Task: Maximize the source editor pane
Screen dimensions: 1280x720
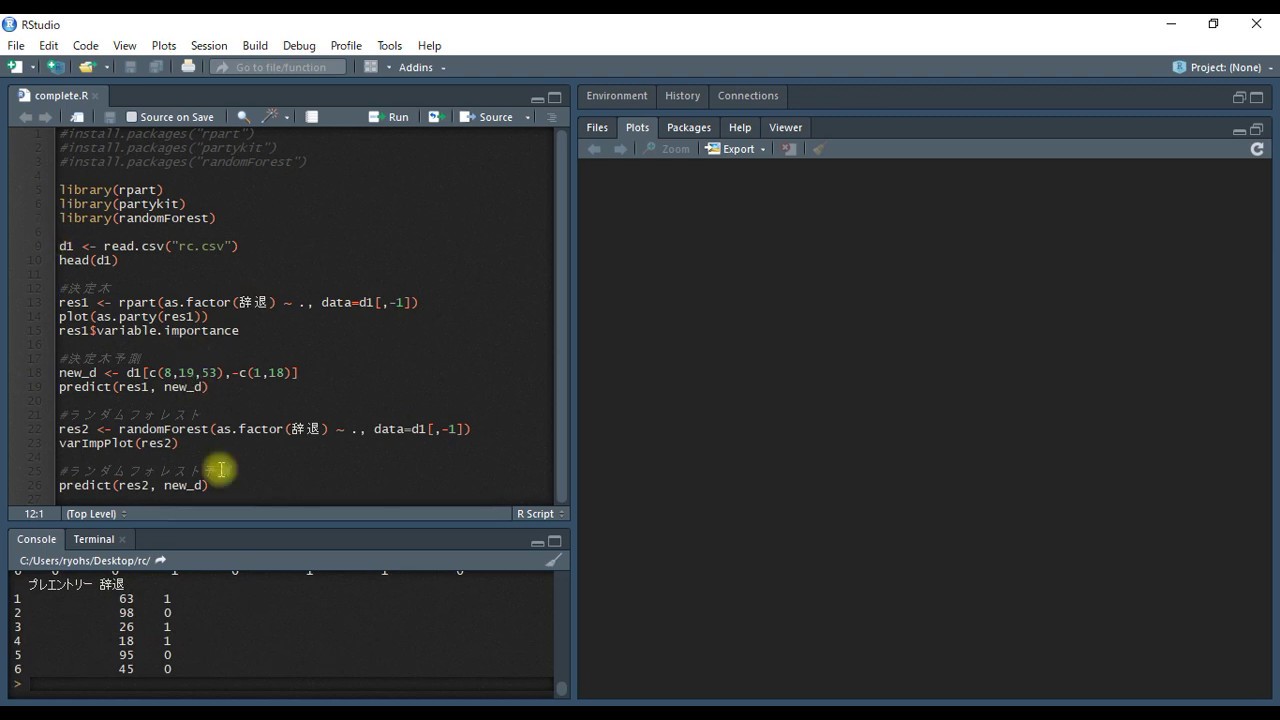Action: tap(555, 97)
